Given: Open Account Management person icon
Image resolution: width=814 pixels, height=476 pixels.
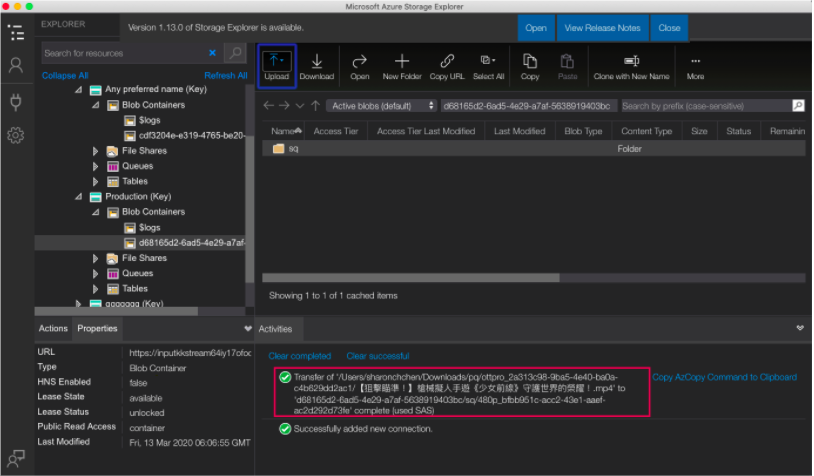Looking at the screenshot, I should click(x=16, y=65).
